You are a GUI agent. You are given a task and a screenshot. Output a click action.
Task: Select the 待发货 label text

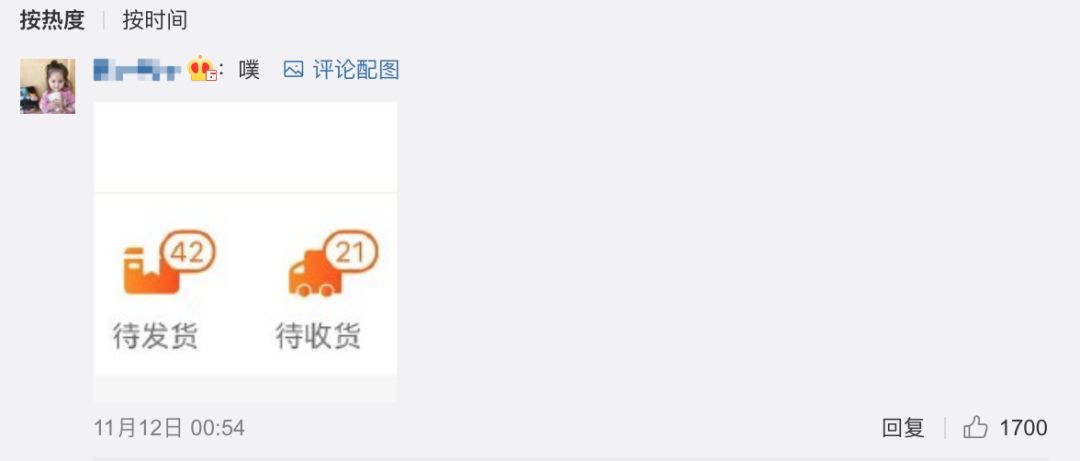coord(156,337)
